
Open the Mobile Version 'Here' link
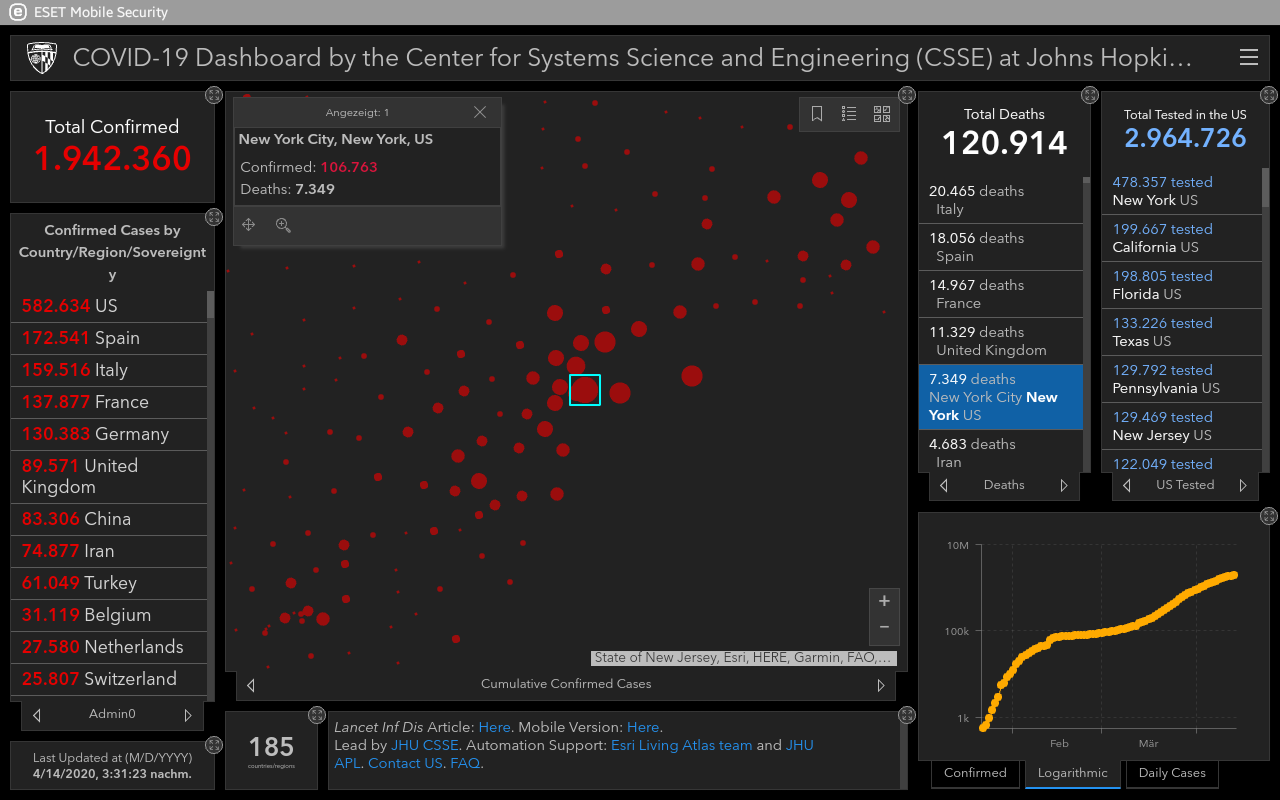pyautogui.click(x=643, y=727)
